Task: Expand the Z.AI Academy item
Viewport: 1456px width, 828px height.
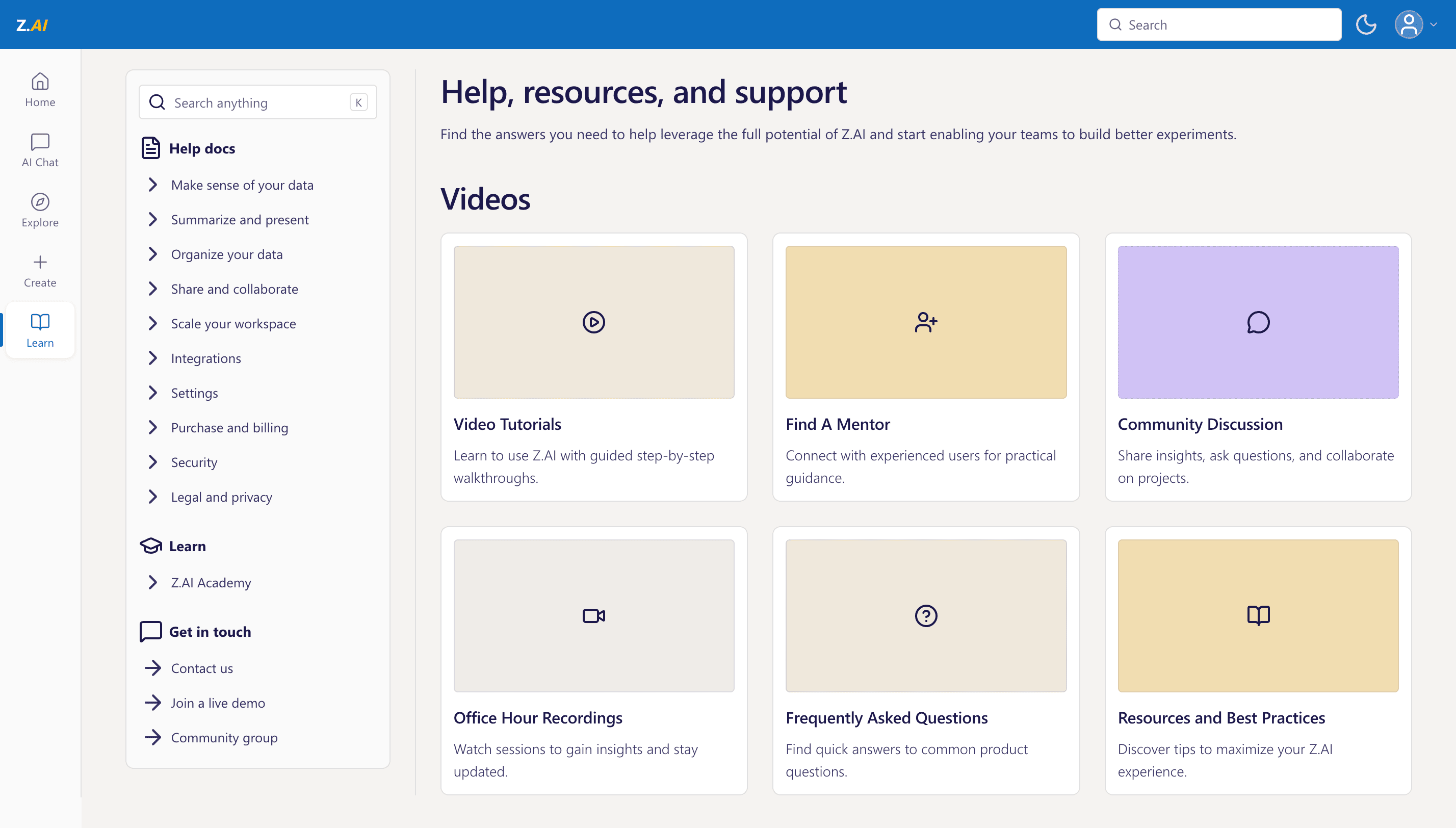Action: tap(211, 582)
